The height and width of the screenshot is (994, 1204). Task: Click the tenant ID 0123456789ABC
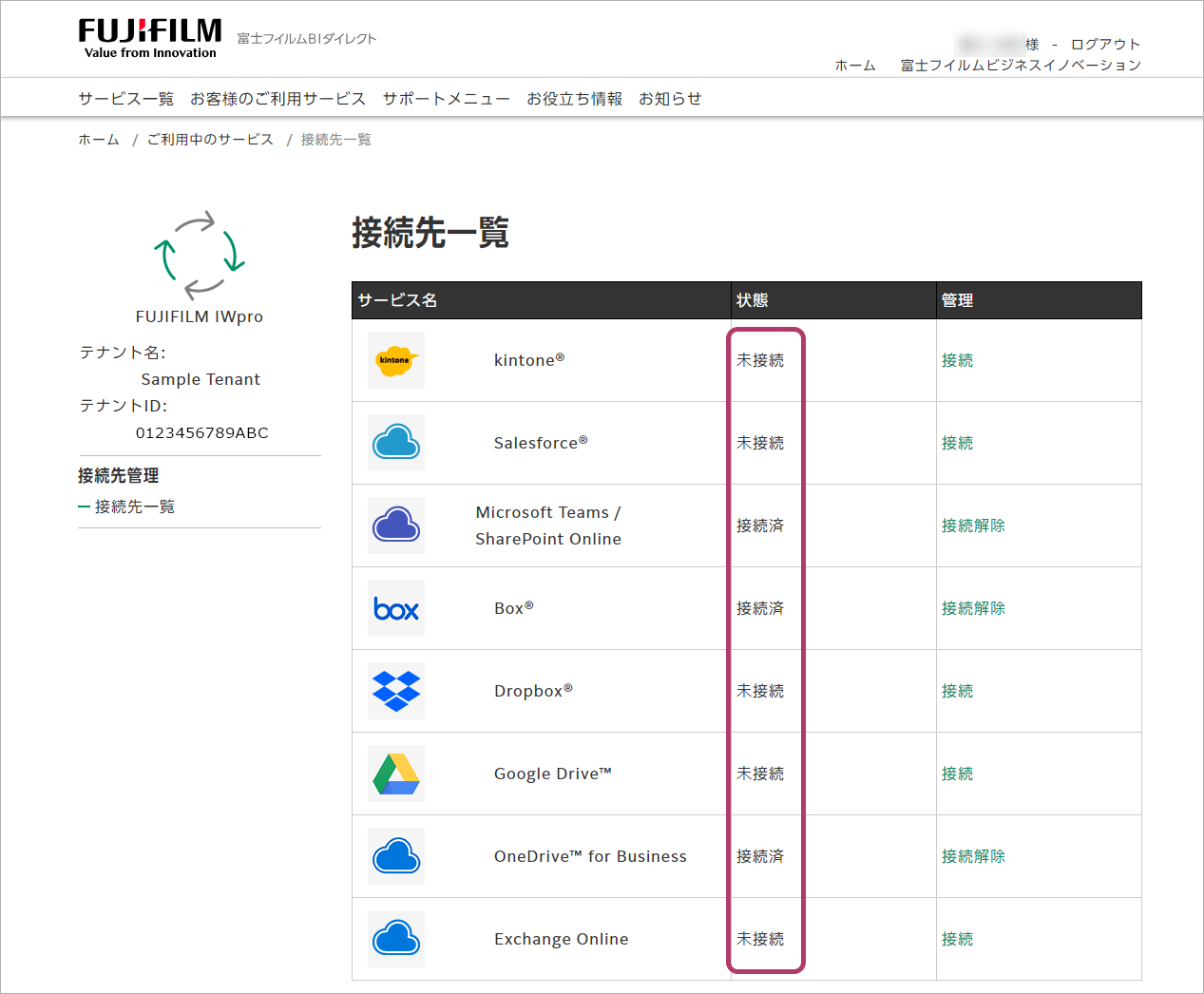point(202,432)
